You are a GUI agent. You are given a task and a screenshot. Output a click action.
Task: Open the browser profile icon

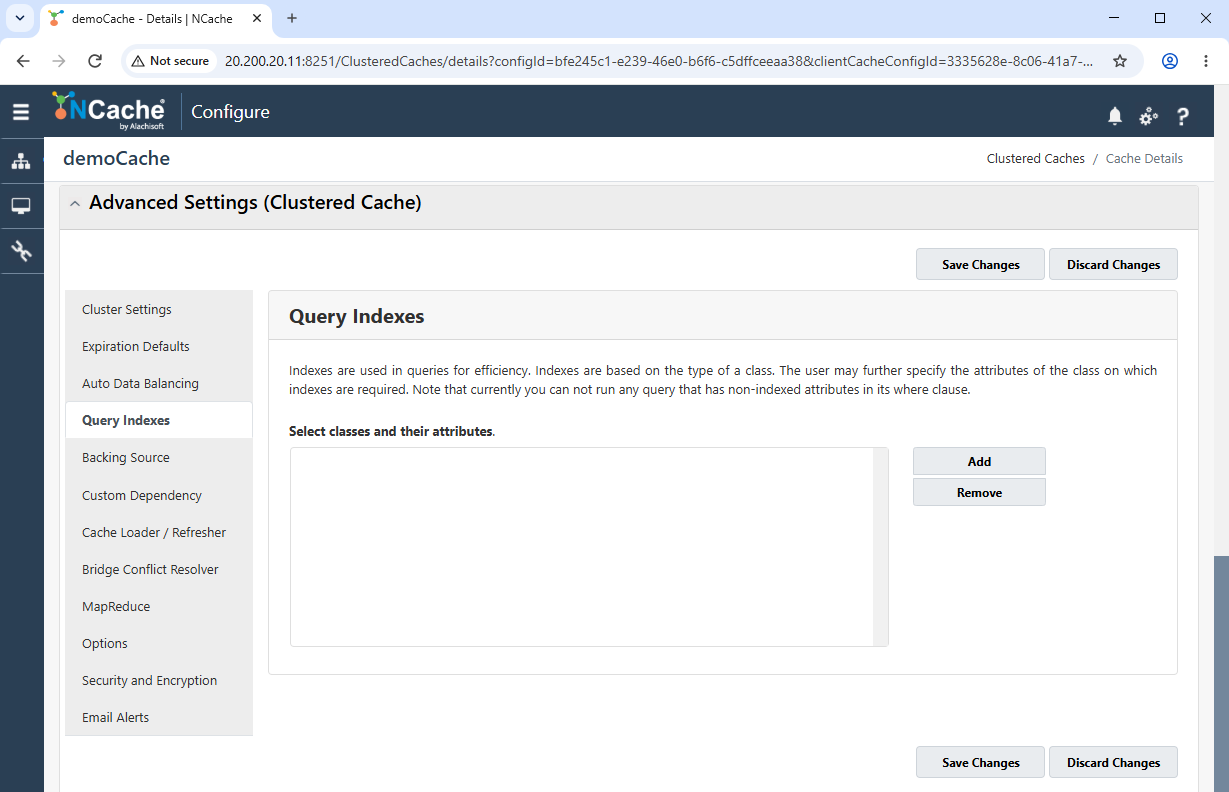point(1169,61)
